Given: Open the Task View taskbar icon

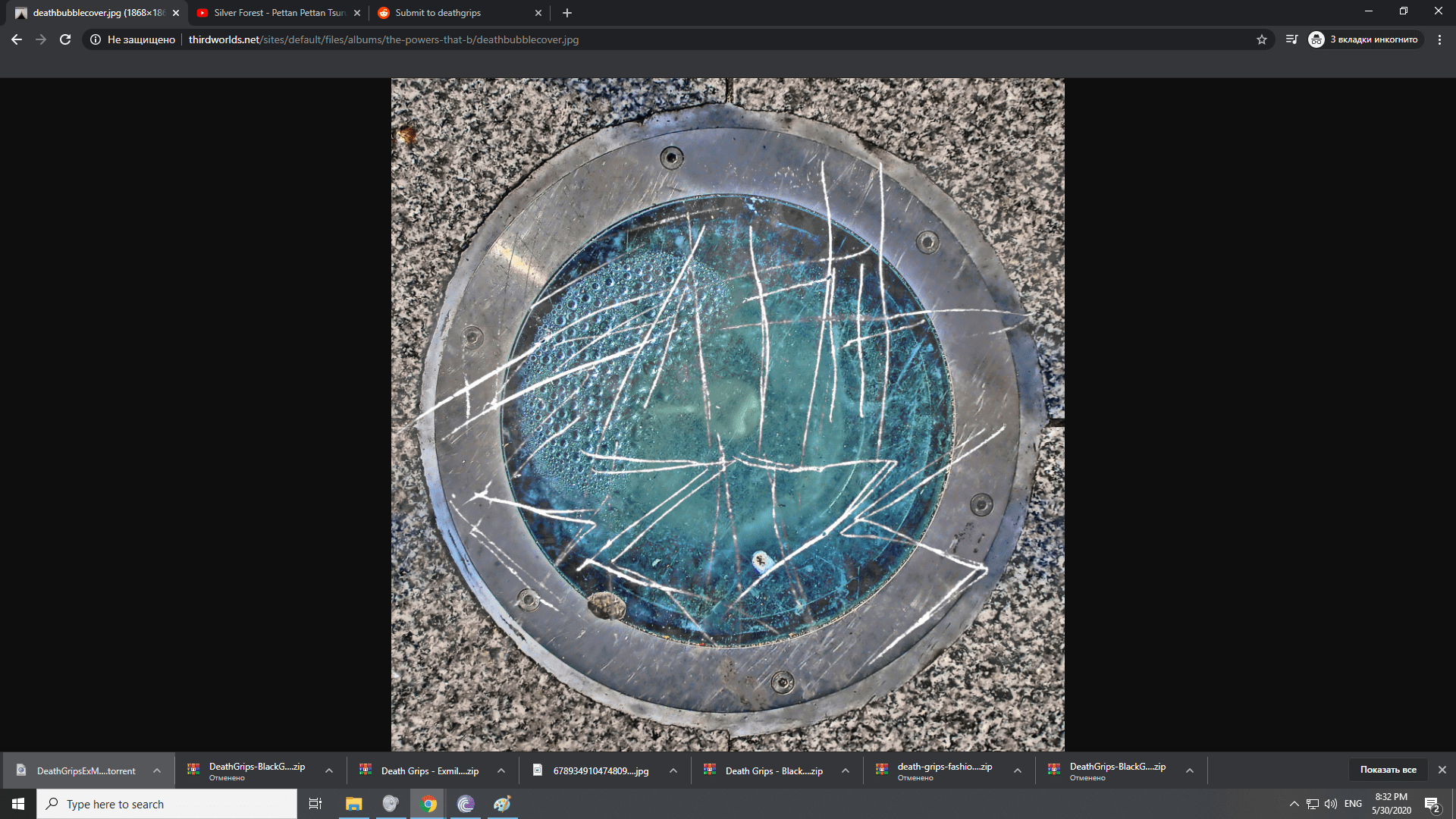Looking at the screenshot, I should pos(315,803).
